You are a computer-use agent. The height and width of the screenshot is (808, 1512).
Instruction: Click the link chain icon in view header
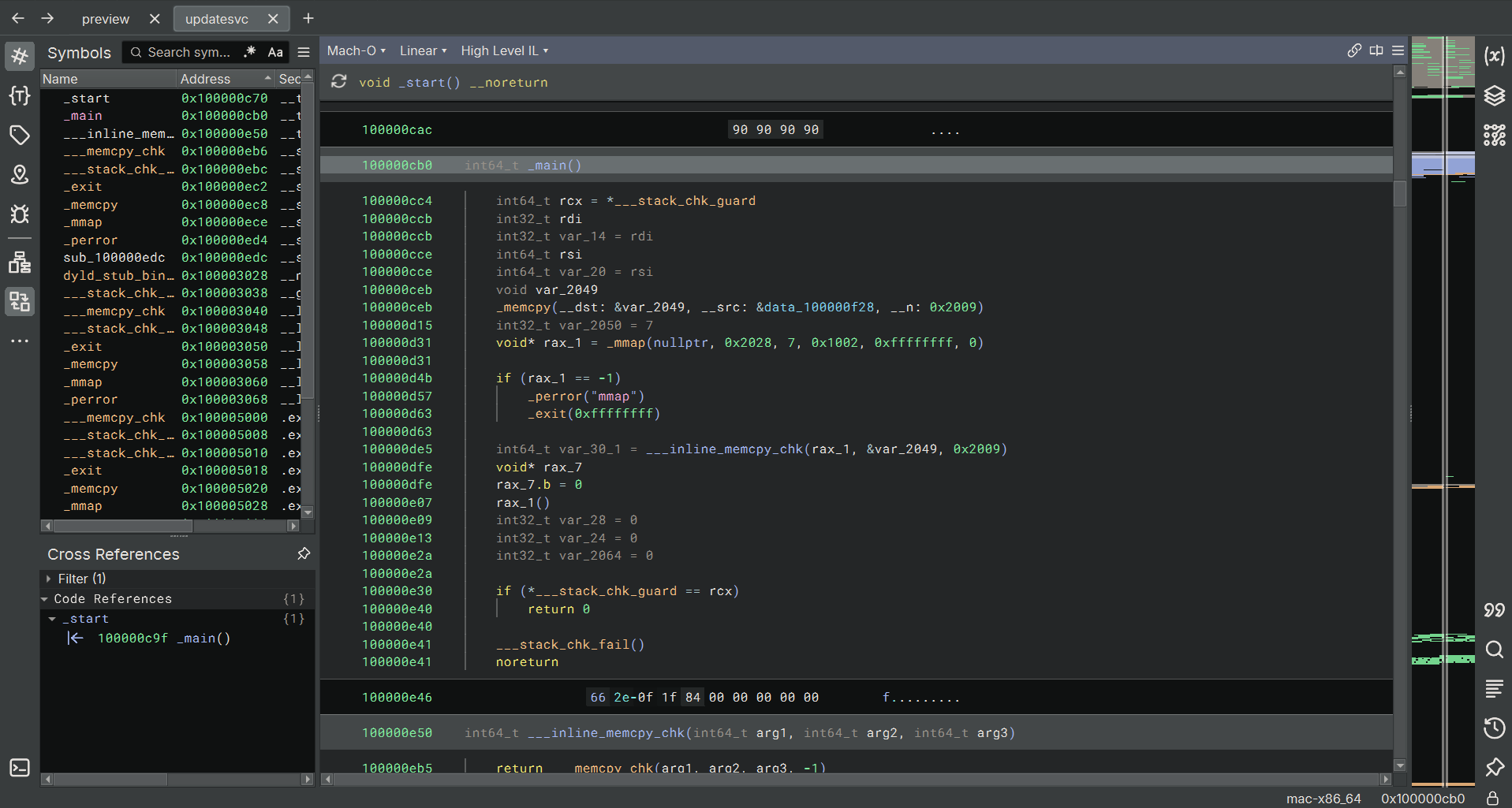coord(1354,50)
